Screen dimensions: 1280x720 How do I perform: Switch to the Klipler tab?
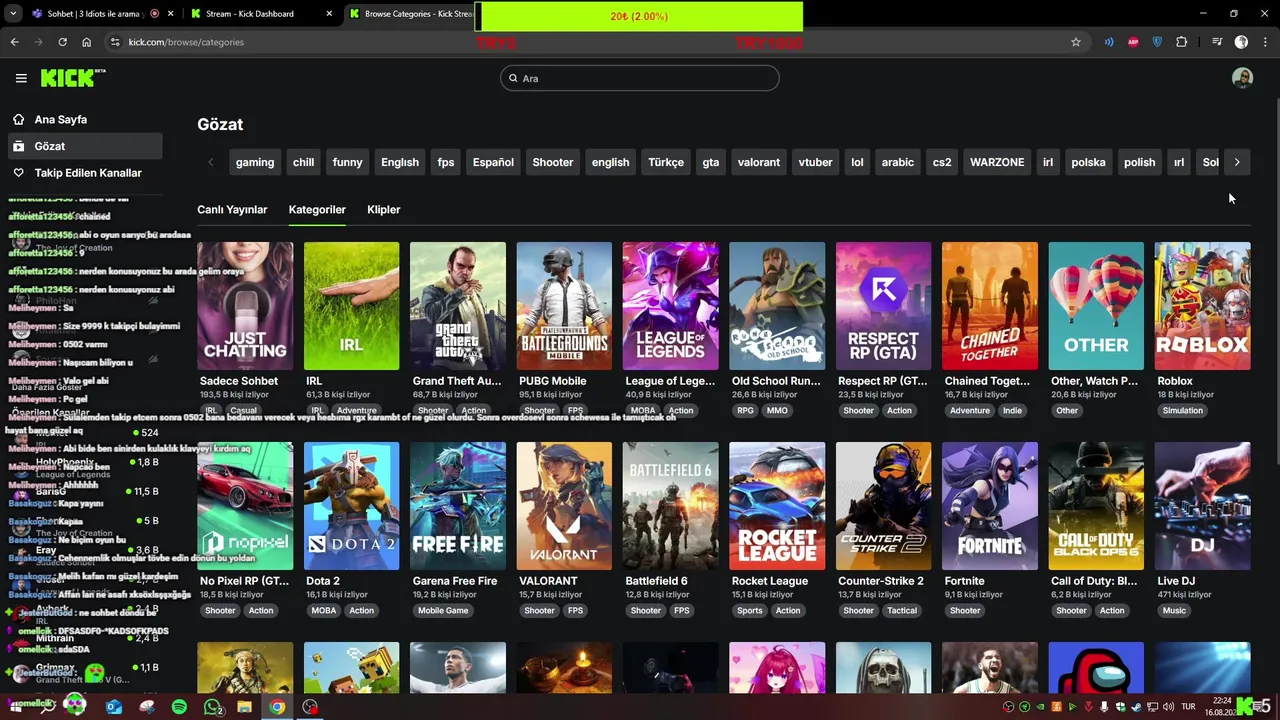(x=384, y=209)
